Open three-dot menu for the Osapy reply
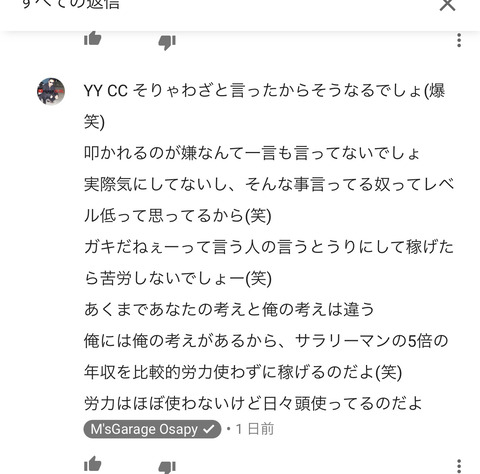This screenshot has height=474, width=480. coord(459,466)
